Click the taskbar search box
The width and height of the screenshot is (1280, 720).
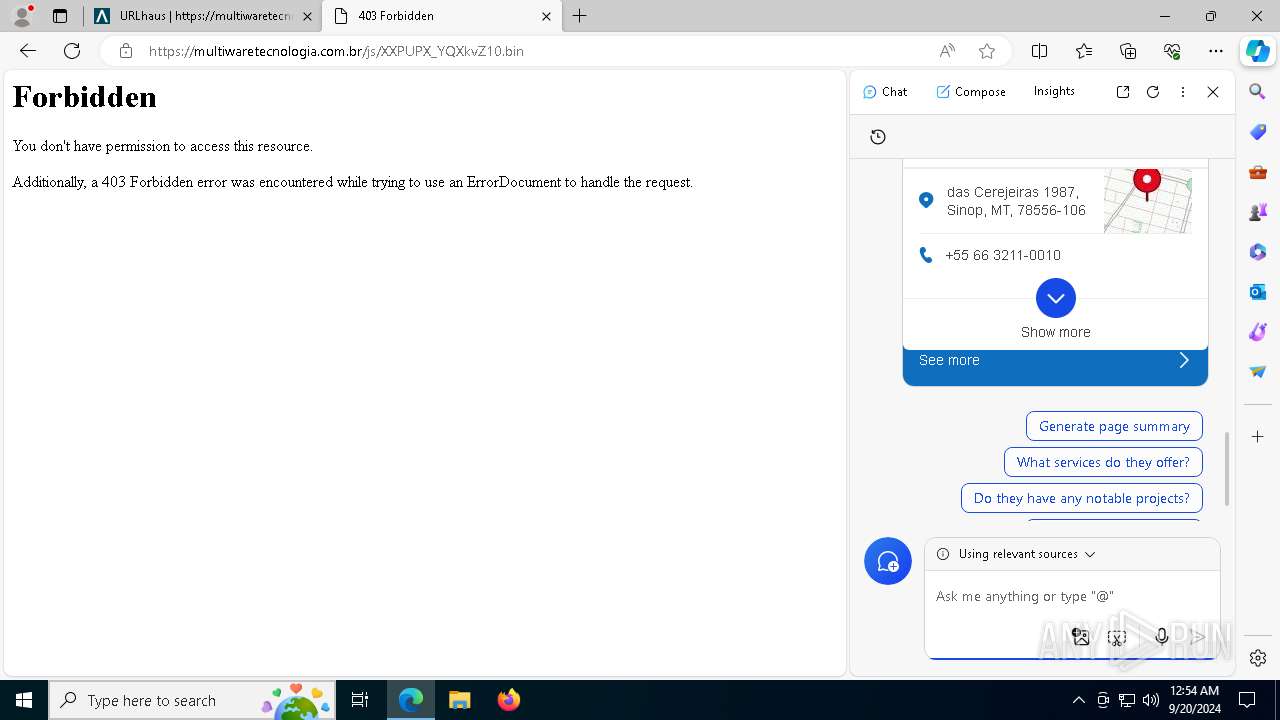tap(192, 700)
